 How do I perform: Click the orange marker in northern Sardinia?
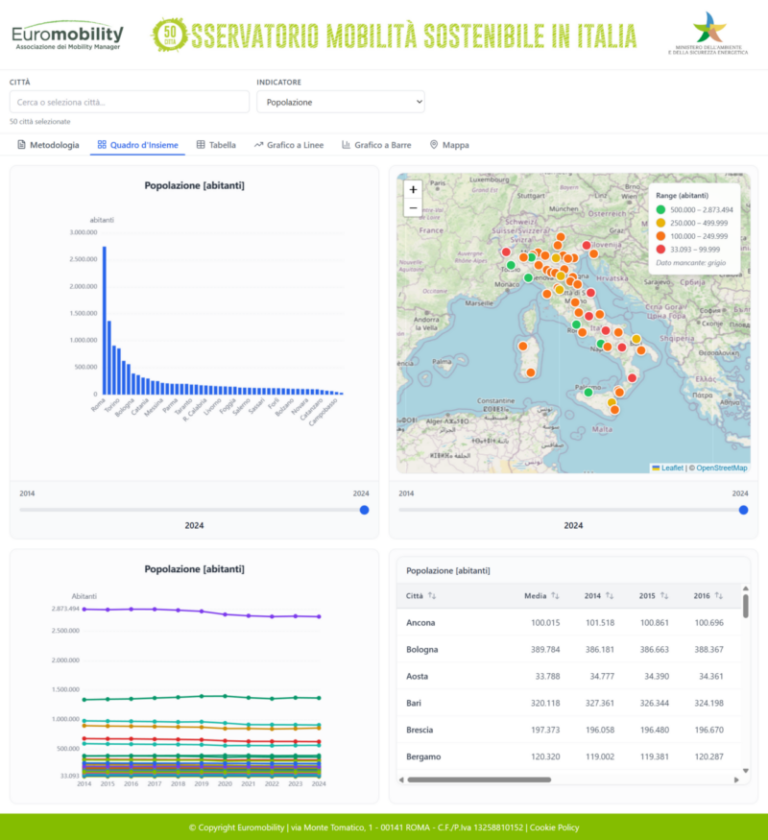pos(523,346)
